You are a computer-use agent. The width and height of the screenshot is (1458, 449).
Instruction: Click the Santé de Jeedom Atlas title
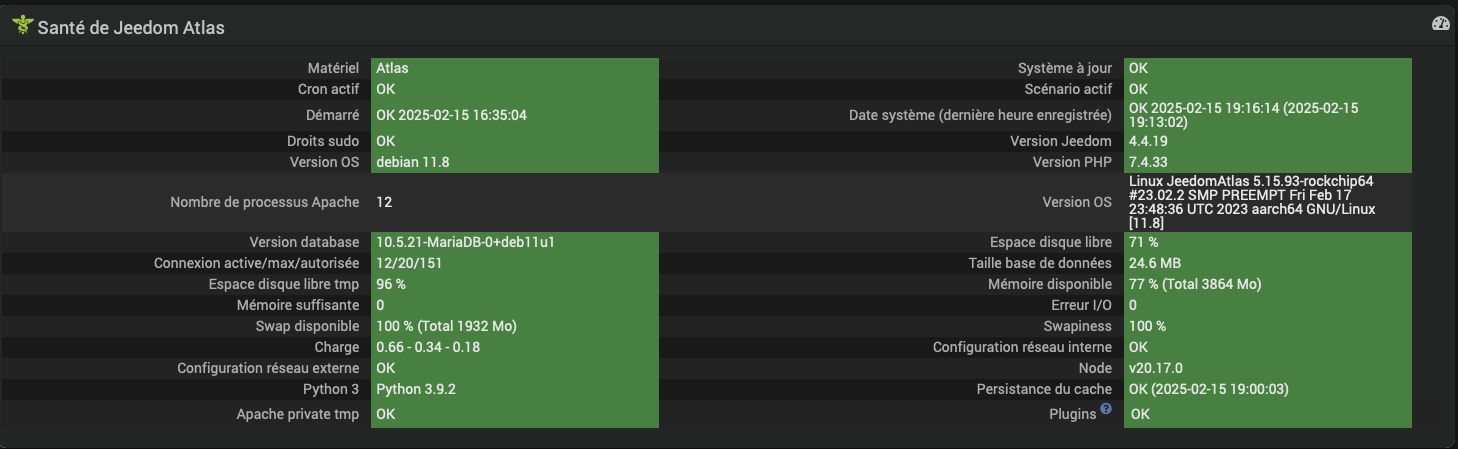point(131,28)
